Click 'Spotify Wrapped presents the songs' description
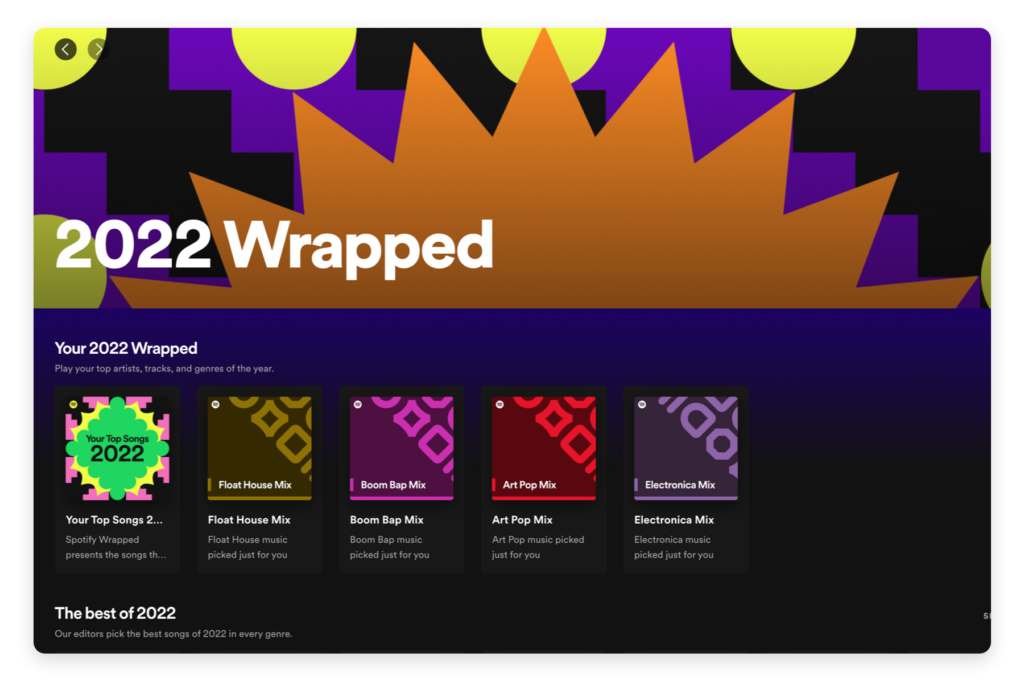 [116, 547]
